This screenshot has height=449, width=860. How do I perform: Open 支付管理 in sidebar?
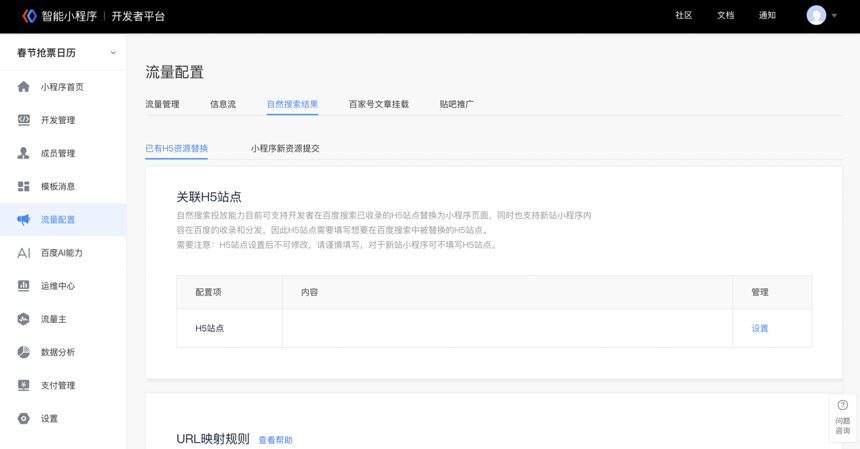[x=63, y=385]
